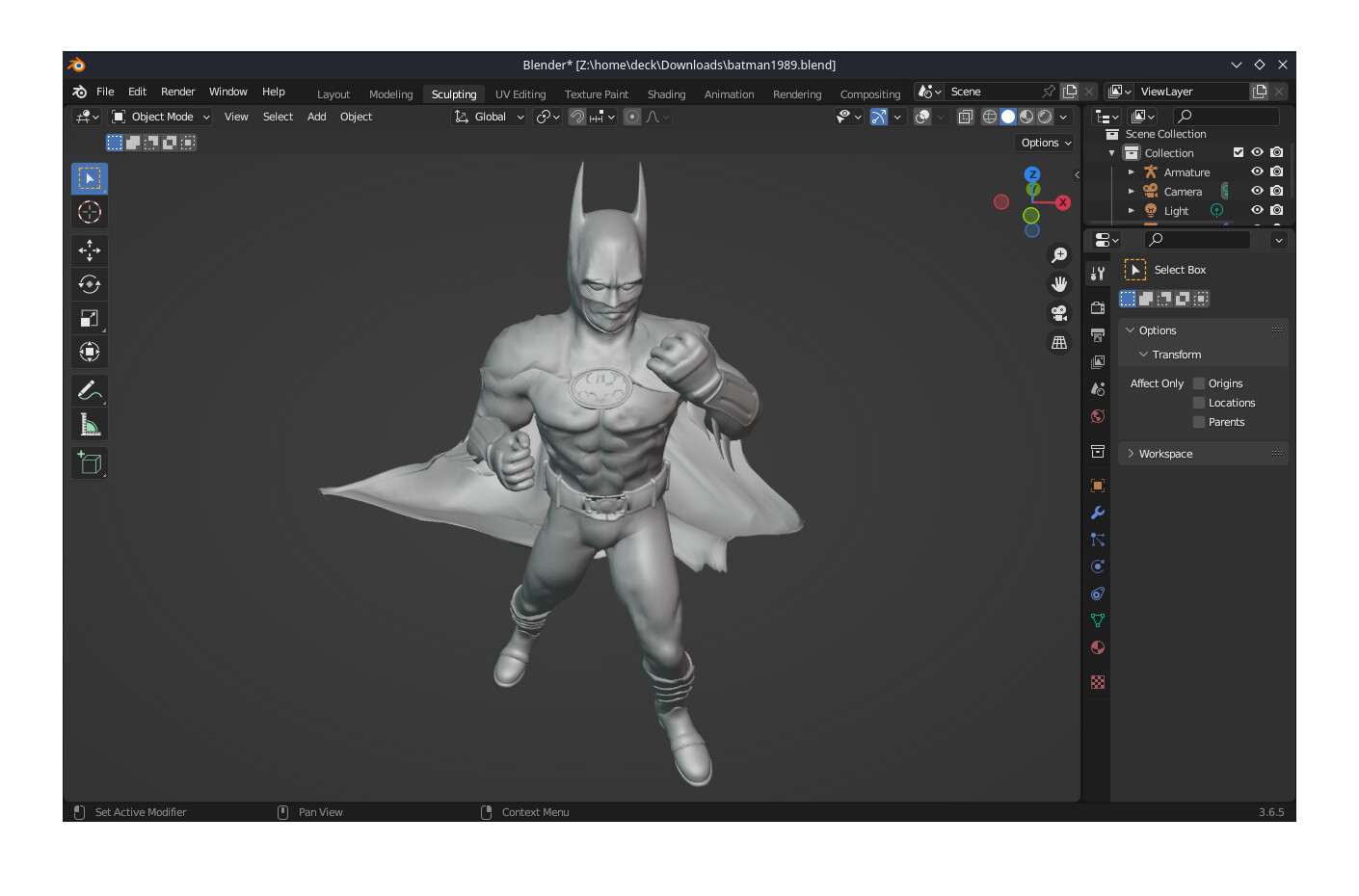
Task: Select the Transform tool
Action: (x=90, y=352)
